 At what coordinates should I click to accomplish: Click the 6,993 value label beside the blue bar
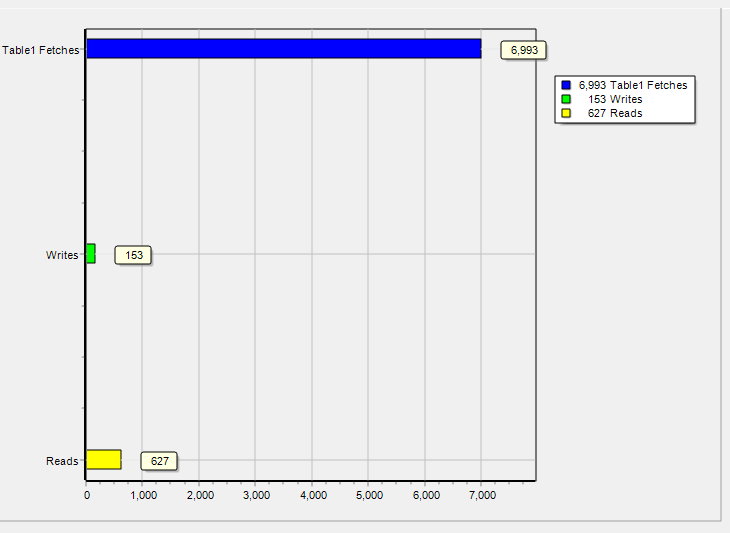click(523, 50)
